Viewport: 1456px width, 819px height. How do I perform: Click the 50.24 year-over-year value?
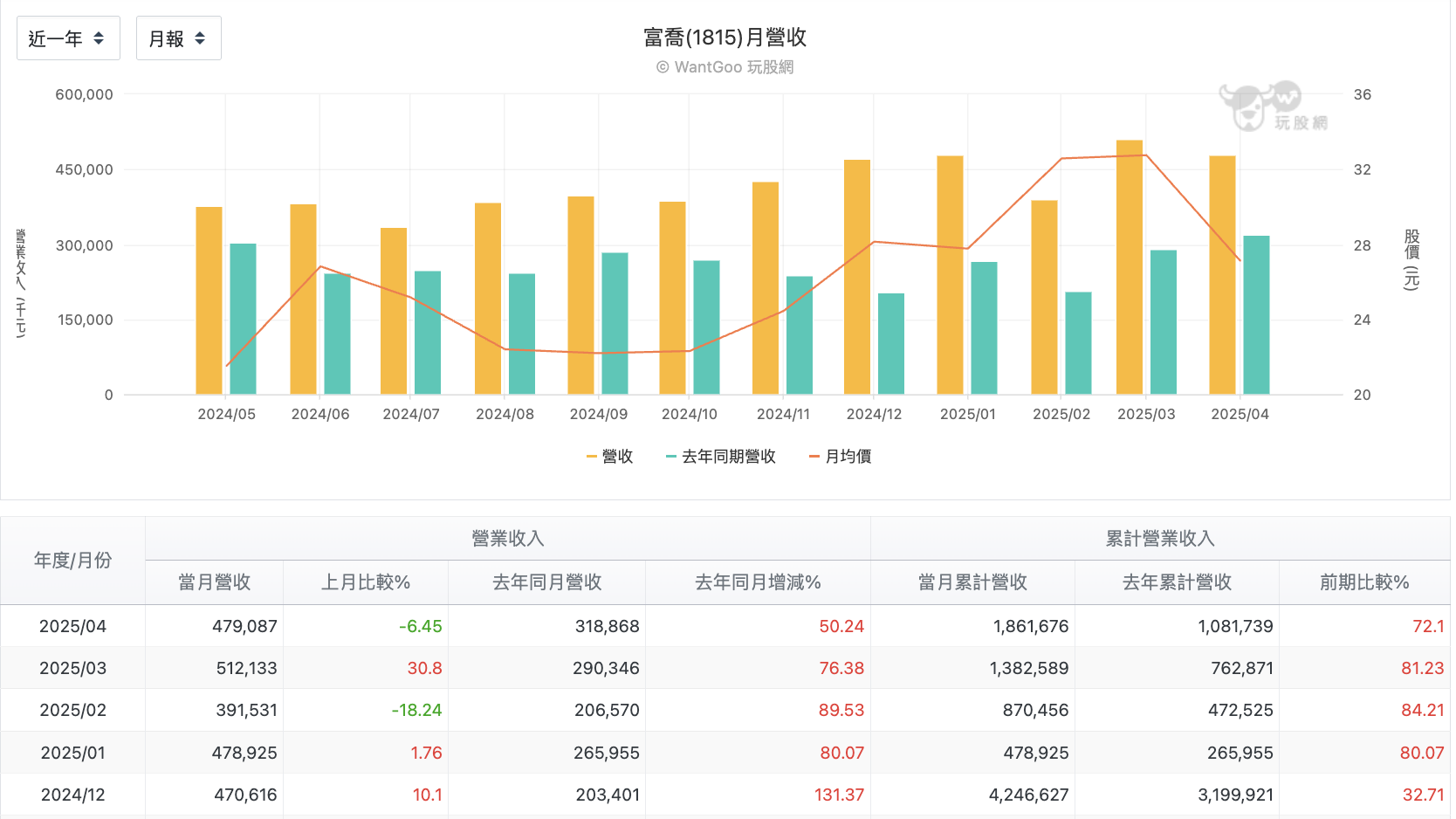click(x=841, y=626)
